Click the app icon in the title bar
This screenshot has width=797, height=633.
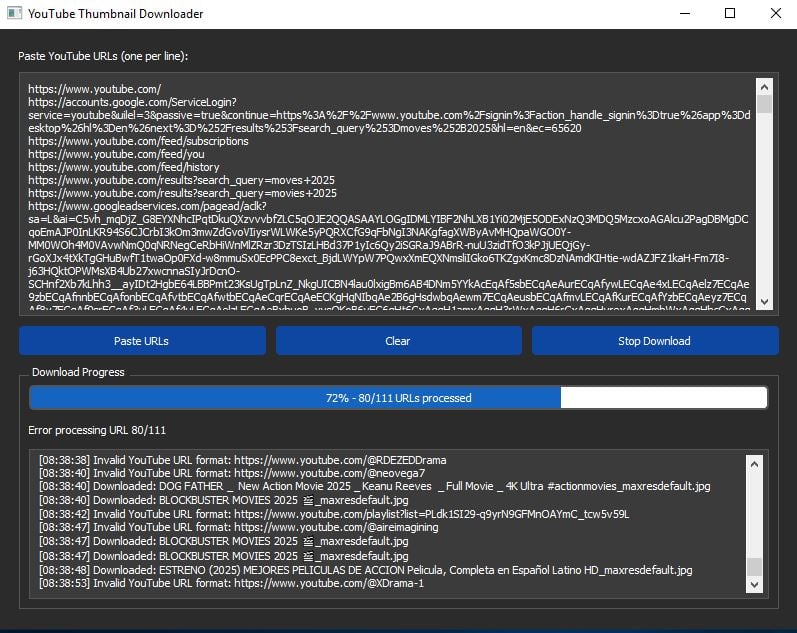13,14
